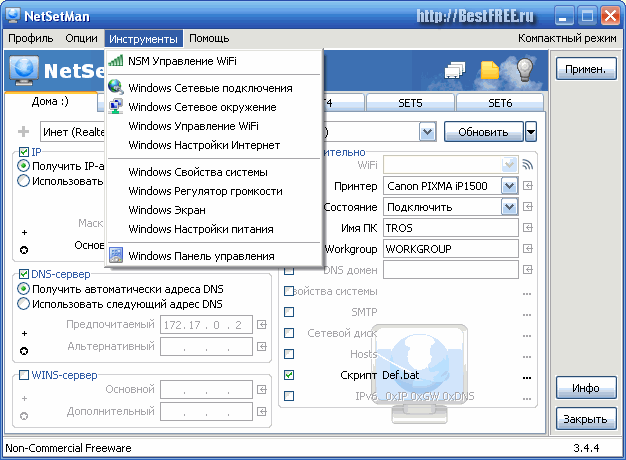The width and height of the screenshot is (626, 460).
Task: Click the Workgroup field containing WORKGROUP
Action: (x=451, y=249)
